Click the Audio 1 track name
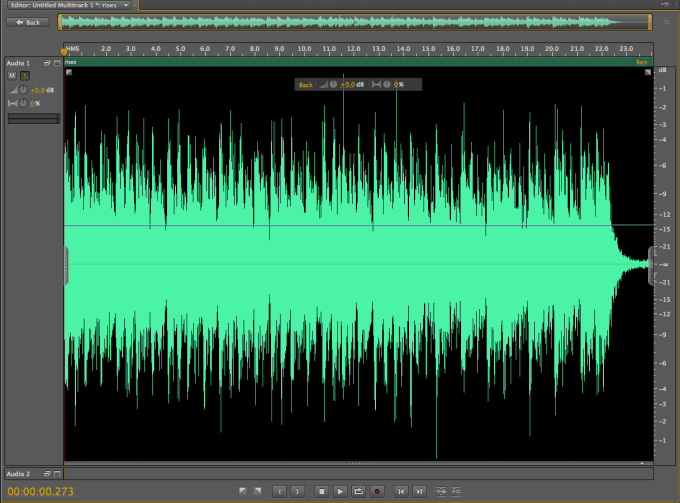The image size is (680, 503). (18, 63)
